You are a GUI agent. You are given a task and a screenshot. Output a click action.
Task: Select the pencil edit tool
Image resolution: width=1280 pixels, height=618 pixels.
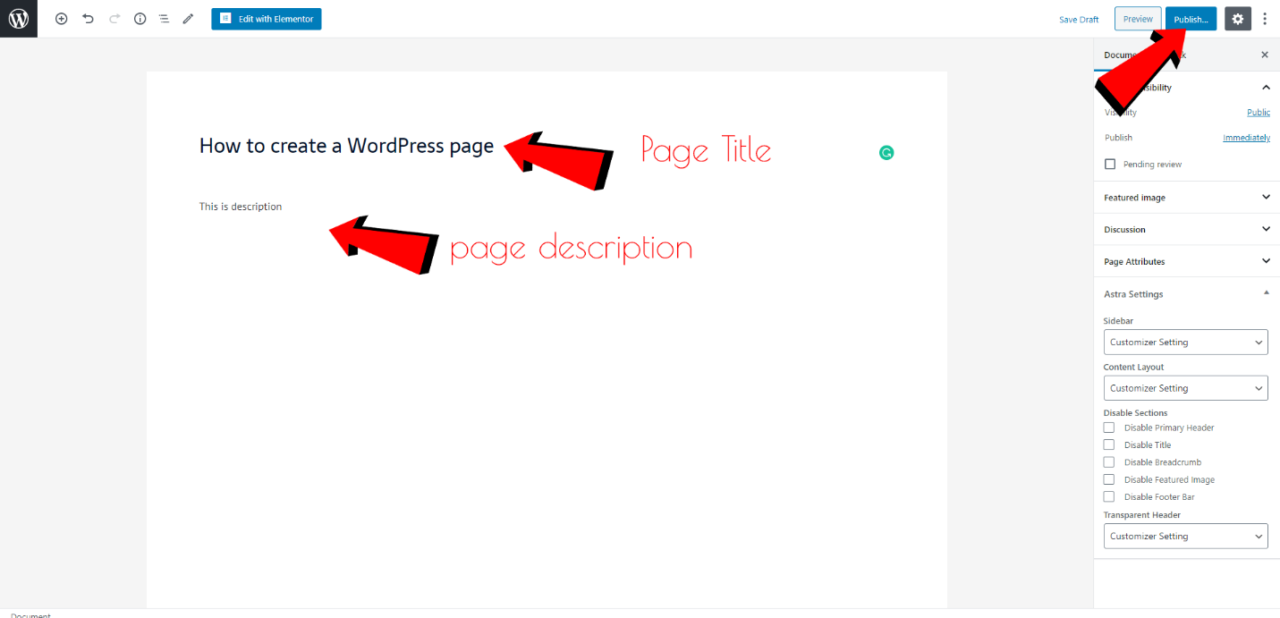pyautogui.click(x=188, y=18)
